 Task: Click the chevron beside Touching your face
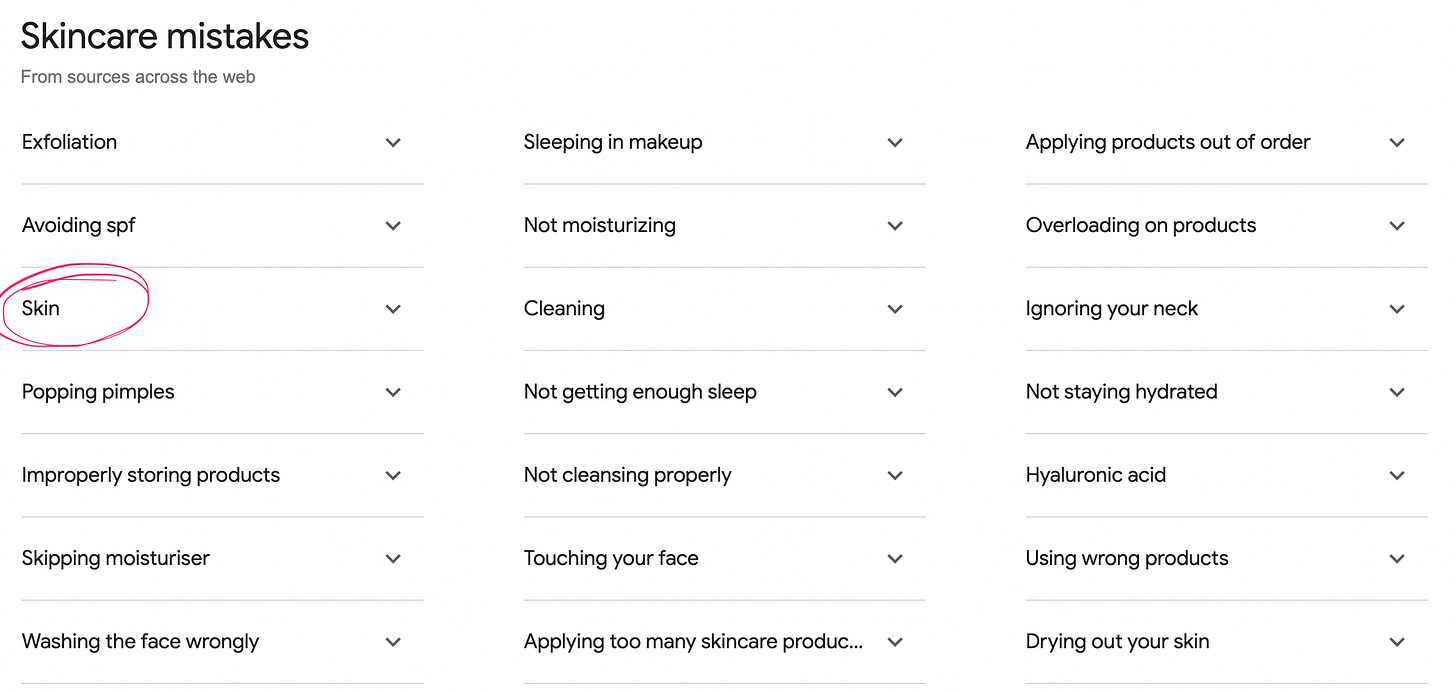(895, 559)
